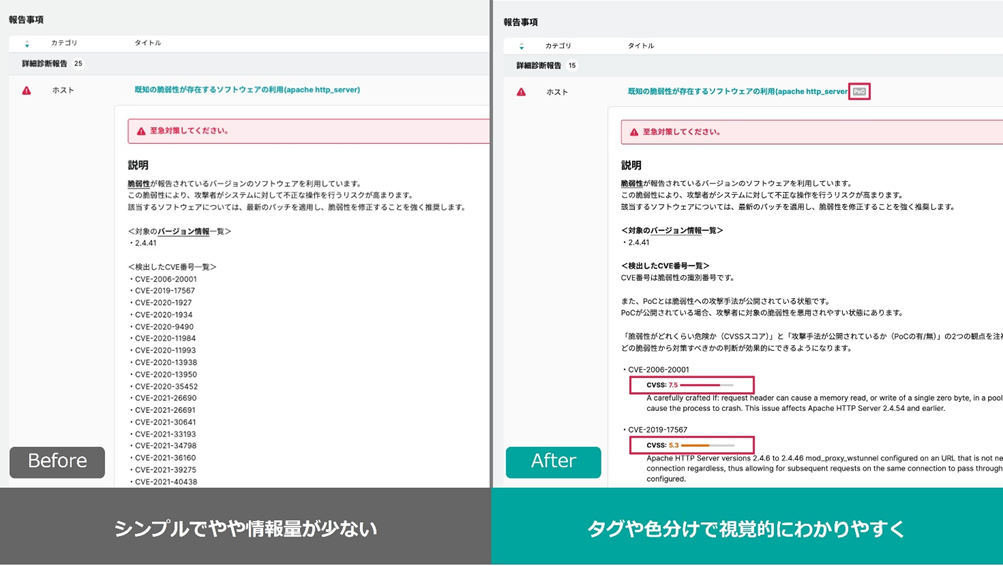Click the alert icon in the After 至急対策してください banner

pos(633,132)
